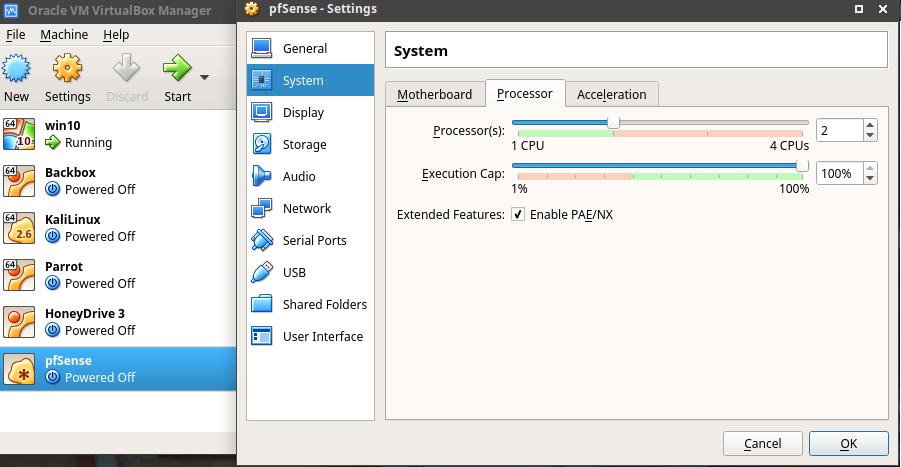Click the Shared Folders folder icon
Screen dimensions: 901x467
262,304
